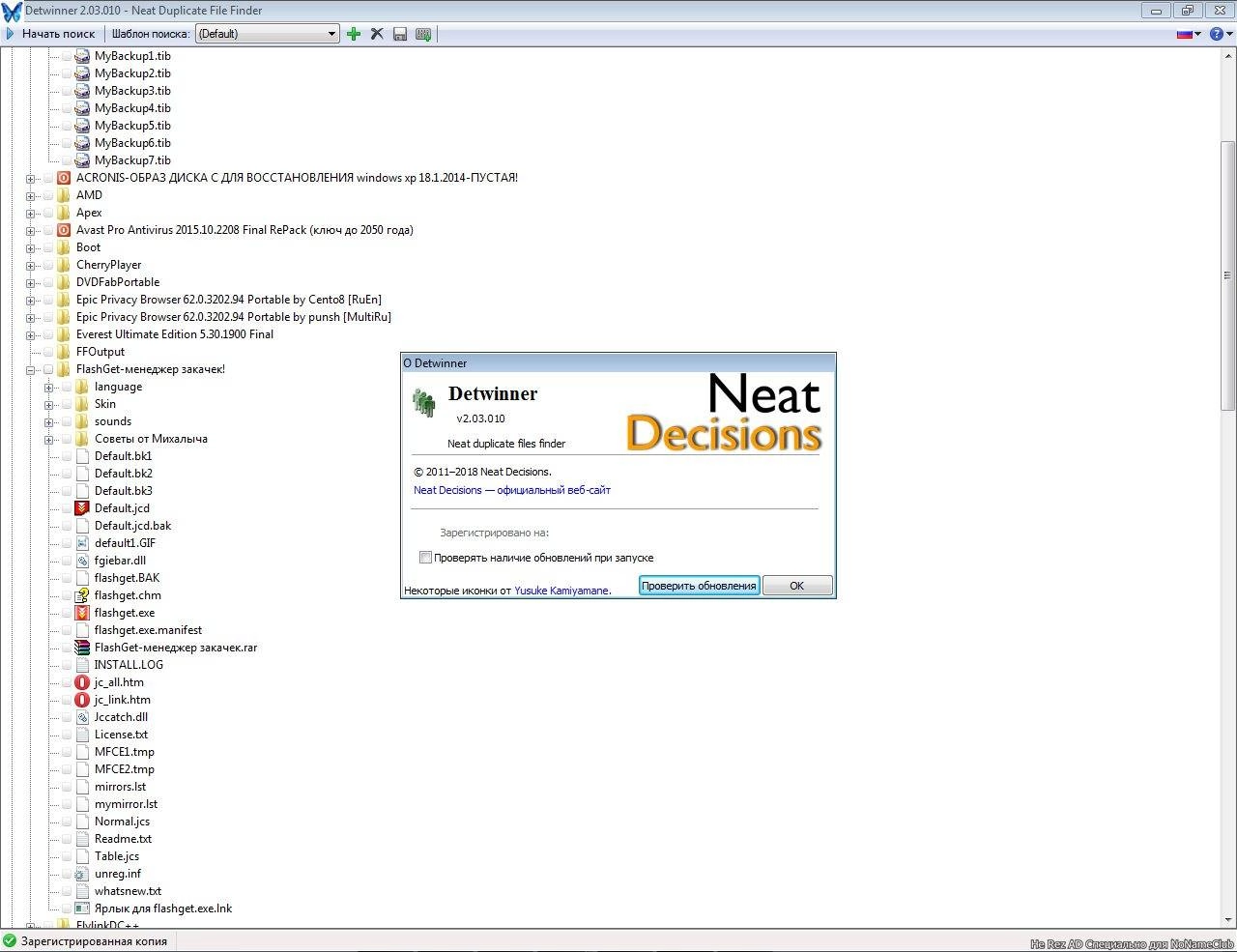The height and width of the screenshot is (952, 1237).
Task: Click the X delete template icon
Action: pyautogui.click(x=377, y=34)
